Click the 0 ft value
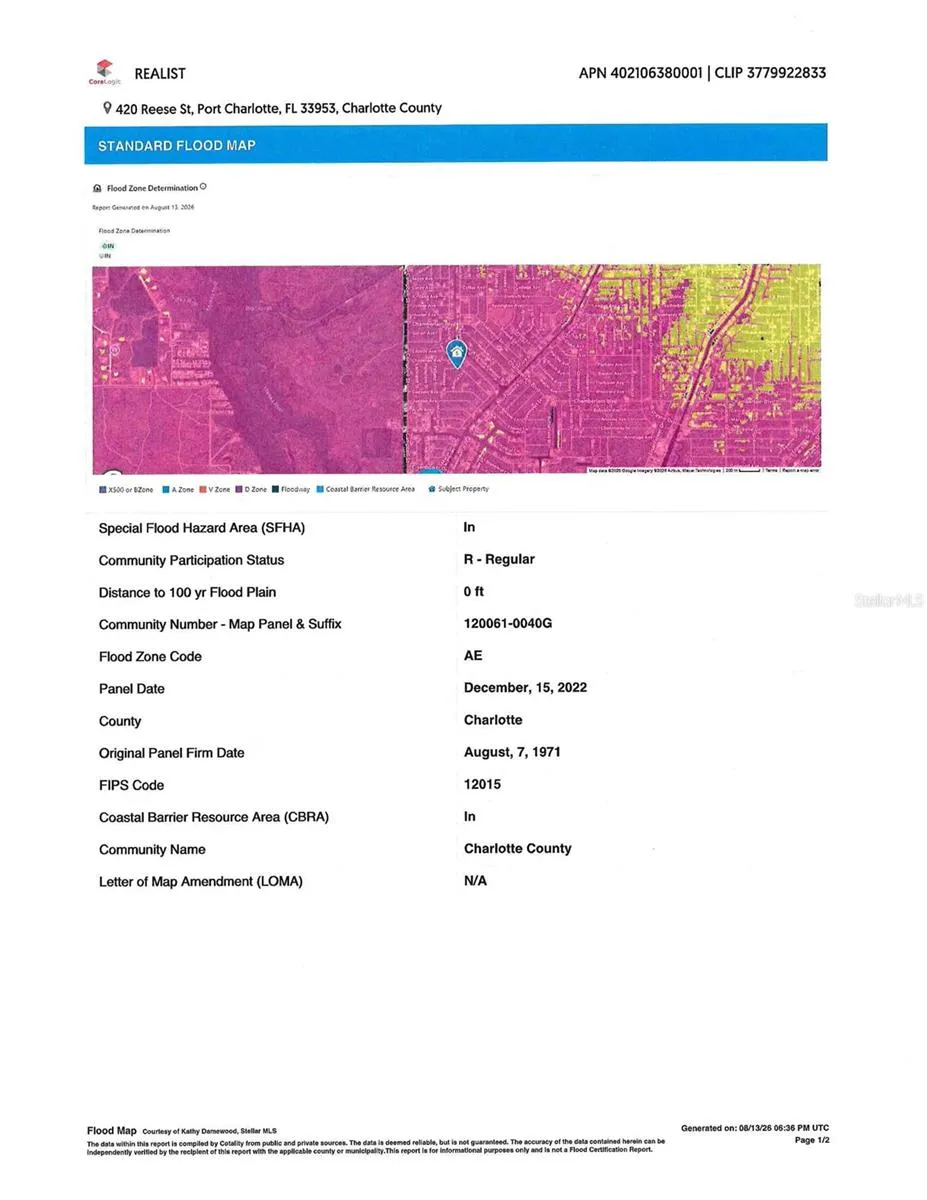 (x=474, y=591)
